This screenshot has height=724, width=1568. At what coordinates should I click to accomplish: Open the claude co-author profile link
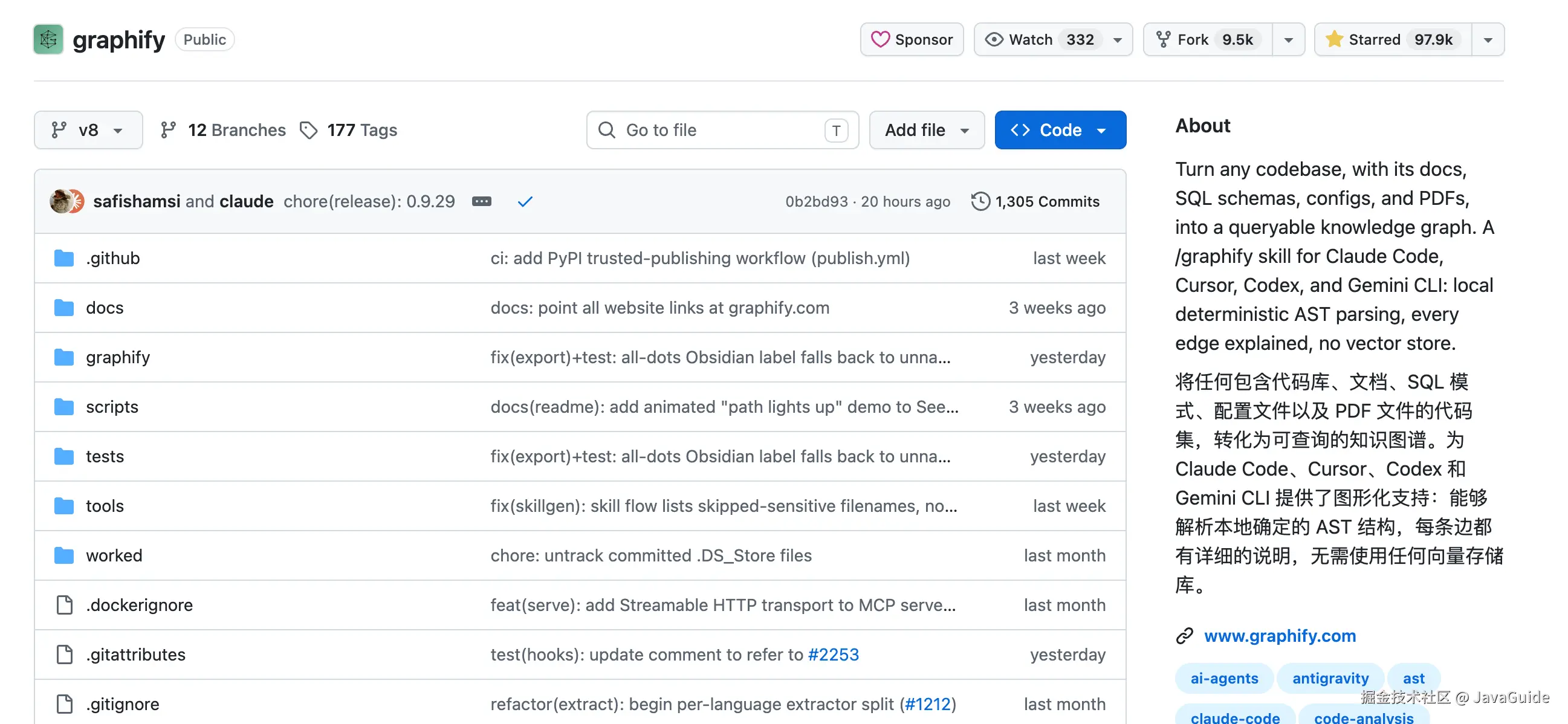(247, 201)
